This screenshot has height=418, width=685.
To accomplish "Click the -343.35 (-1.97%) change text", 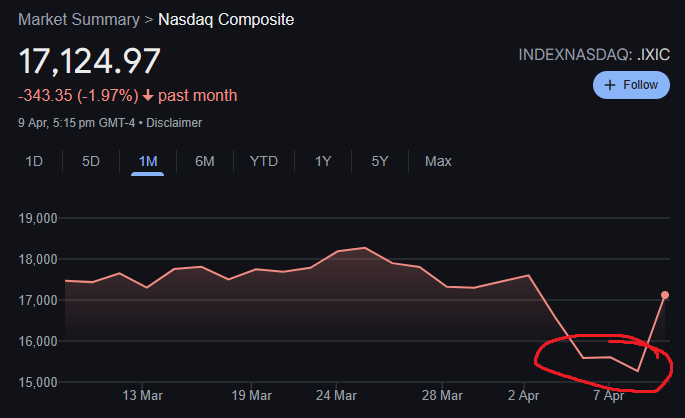I will pos(78,96).
